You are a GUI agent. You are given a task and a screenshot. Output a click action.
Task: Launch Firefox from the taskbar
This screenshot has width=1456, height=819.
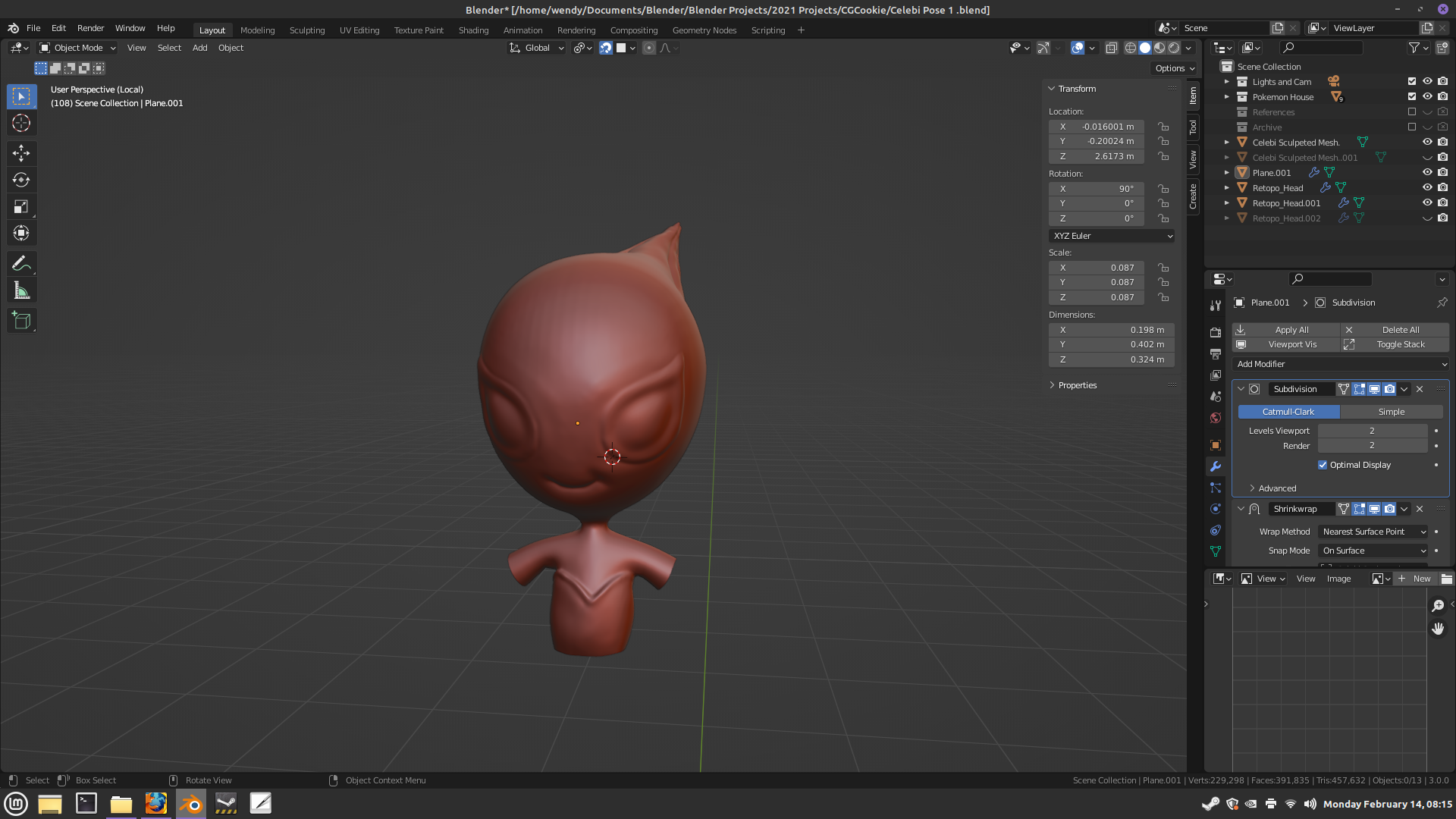coord(156,803)
